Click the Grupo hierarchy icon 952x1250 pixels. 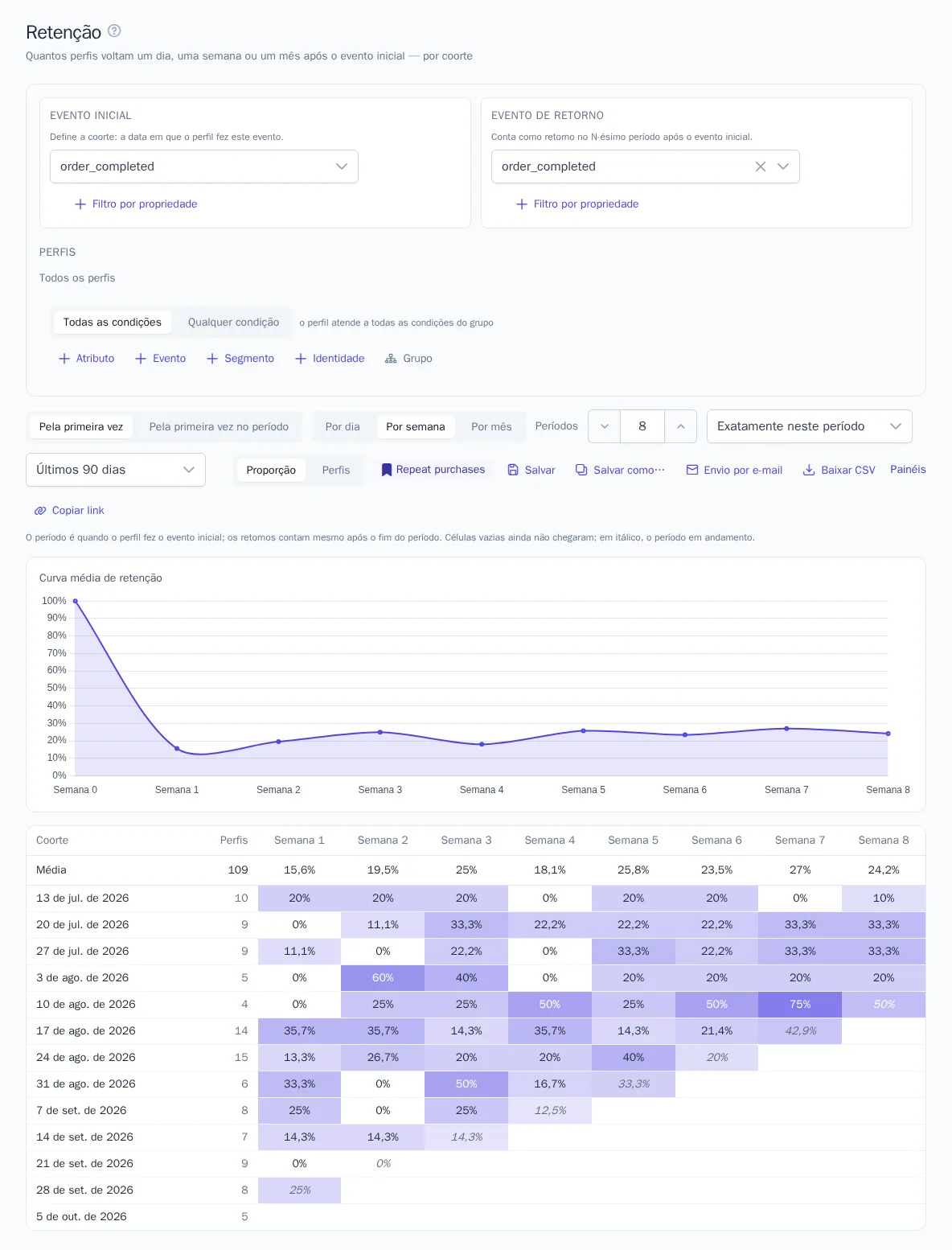pyautogui.click(x=391, y=359)
